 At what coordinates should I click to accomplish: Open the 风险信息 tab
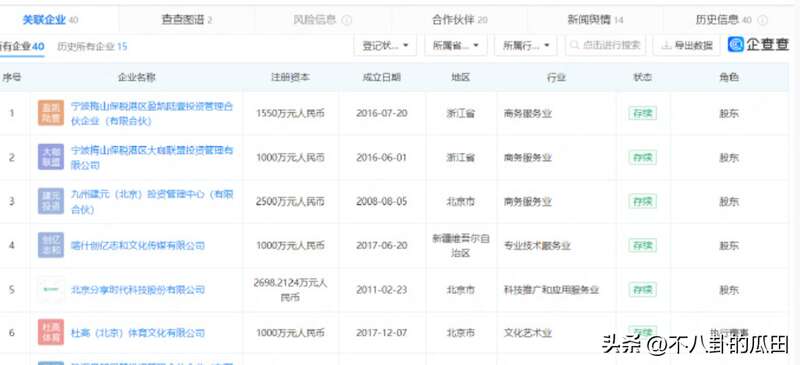(x=322, y=20)
